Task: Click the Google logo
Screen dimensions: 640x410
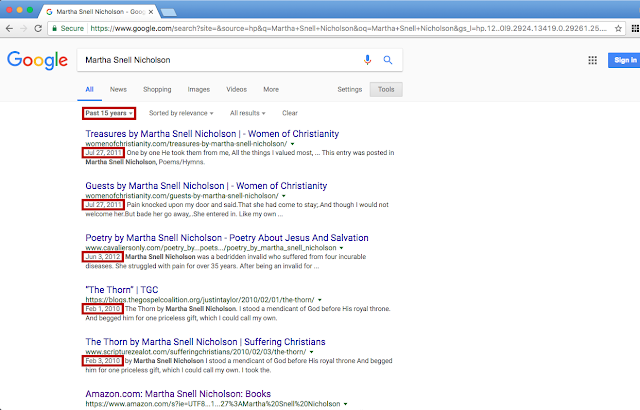Action: point(37,60)
